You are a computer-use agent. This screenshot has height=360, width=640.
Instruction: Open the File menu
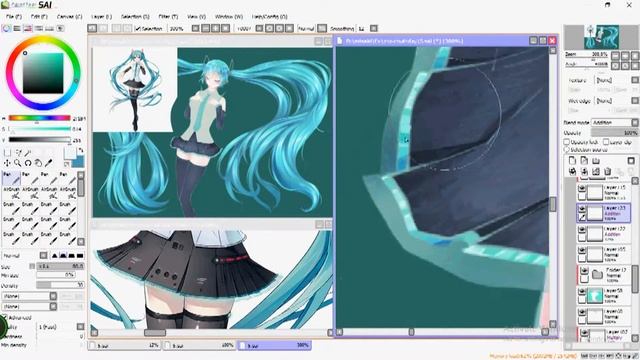14,17
